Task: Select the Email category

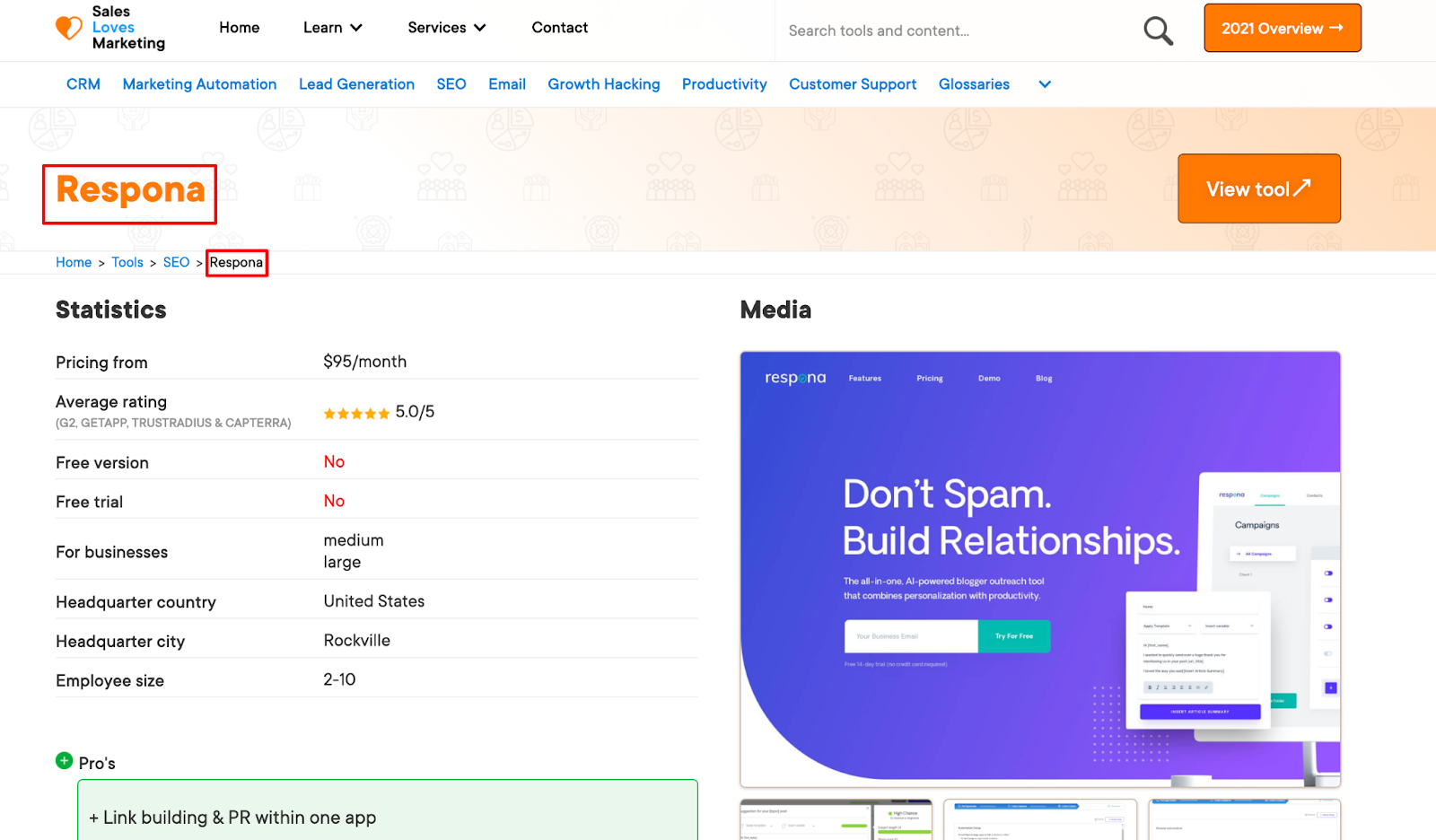Action: pyautogui.click(x=507, y=84)
